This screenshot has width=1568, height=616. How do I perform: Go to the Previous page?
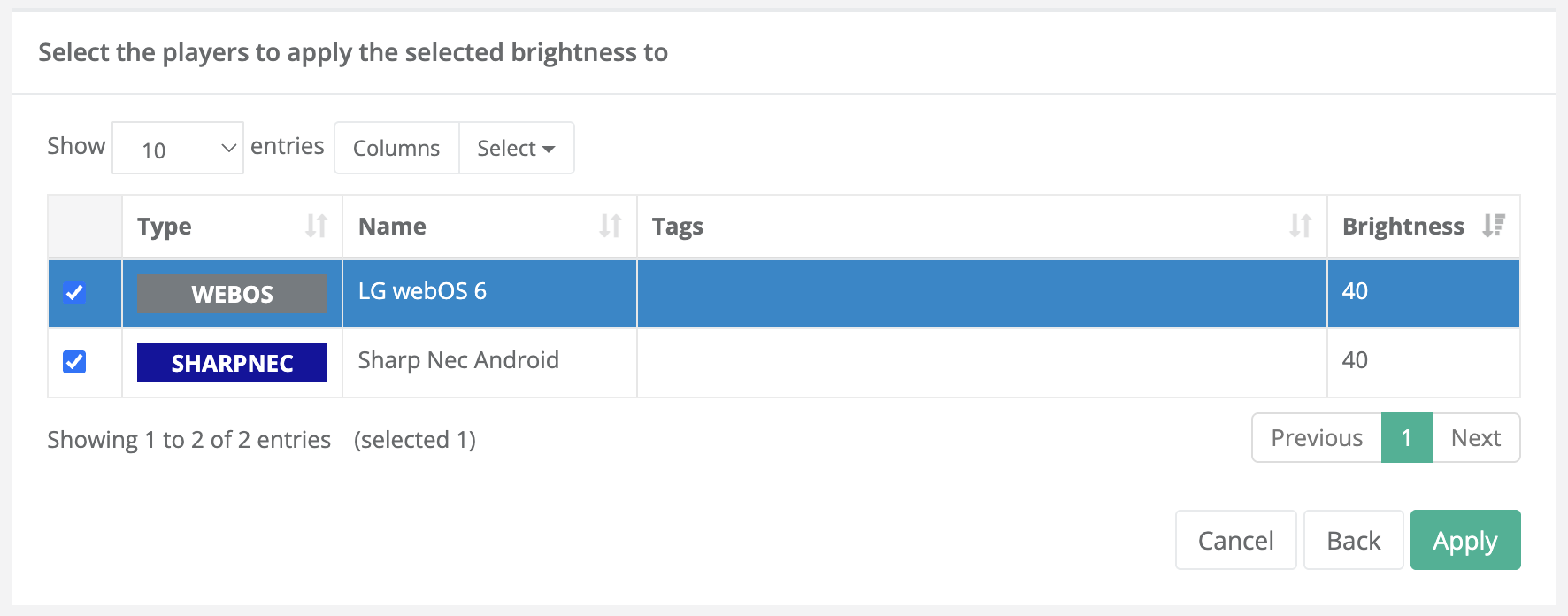click(x=1317, y=438)
